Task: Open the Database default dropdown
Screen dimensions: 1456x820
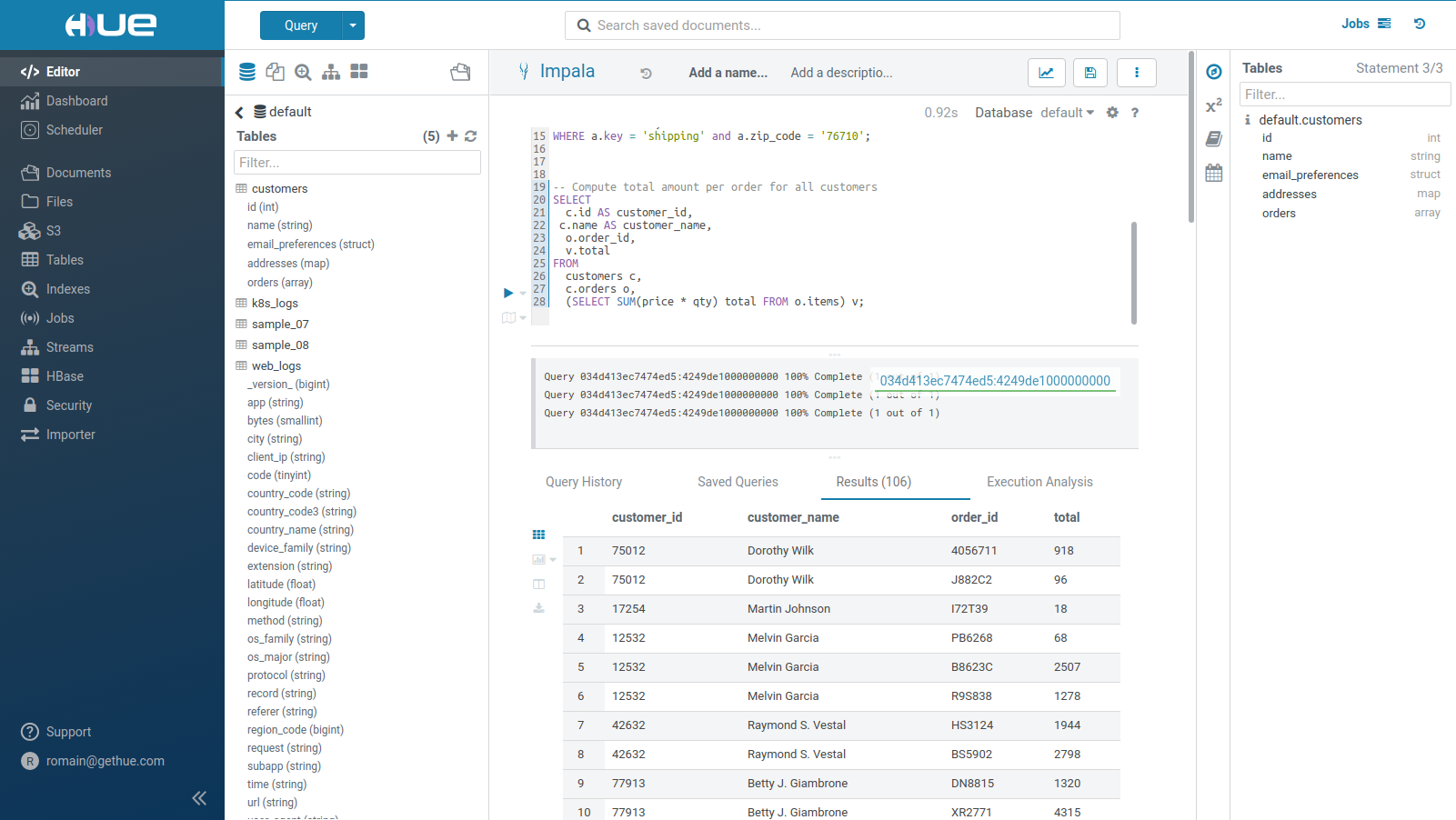Action: point(1066,113)
